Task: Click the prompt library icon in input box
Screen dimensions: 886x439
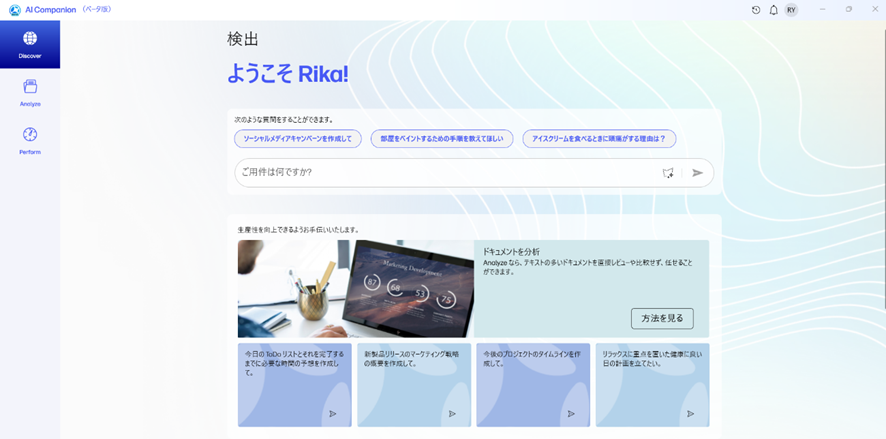Action: 668,173
